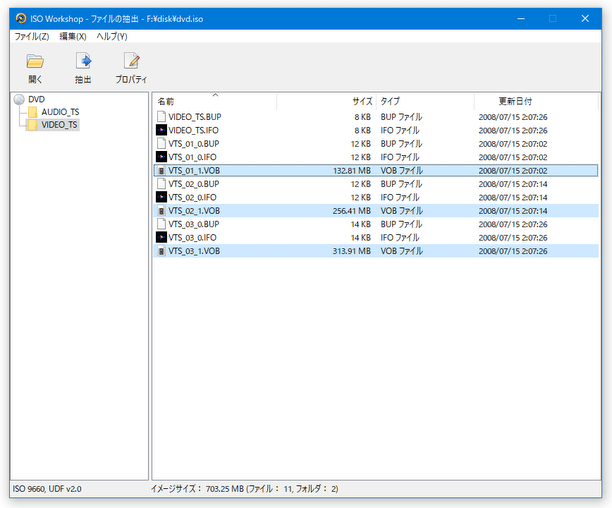Click the VIDEO_TS.BUP file icon
This screenshot has height=508, width=612.
(161, 117)
